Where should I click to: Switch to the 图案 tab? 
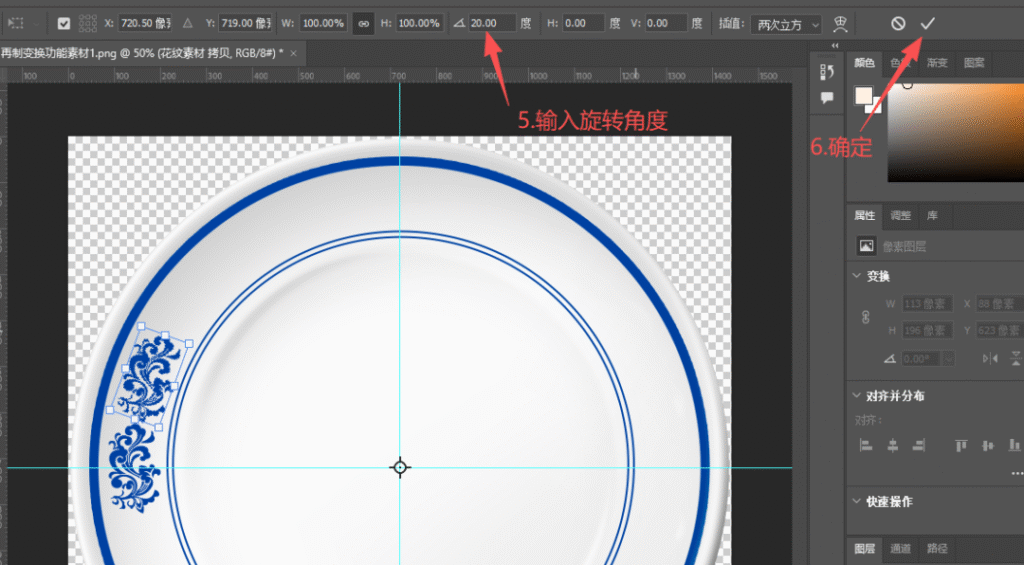tap(974, 63)
